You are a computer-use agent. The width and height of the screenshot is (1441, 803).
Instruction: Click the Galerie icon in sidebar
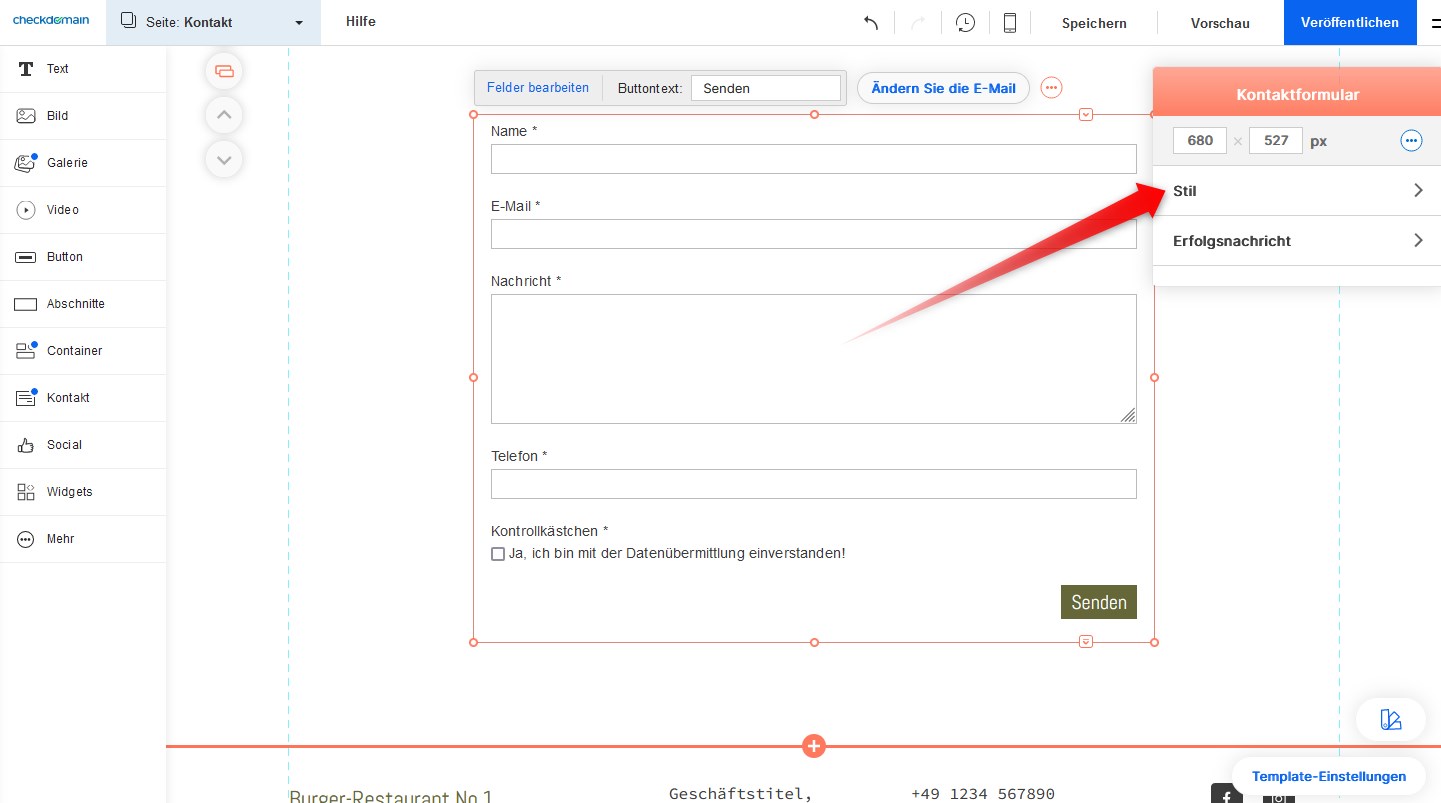pos(27,163)
